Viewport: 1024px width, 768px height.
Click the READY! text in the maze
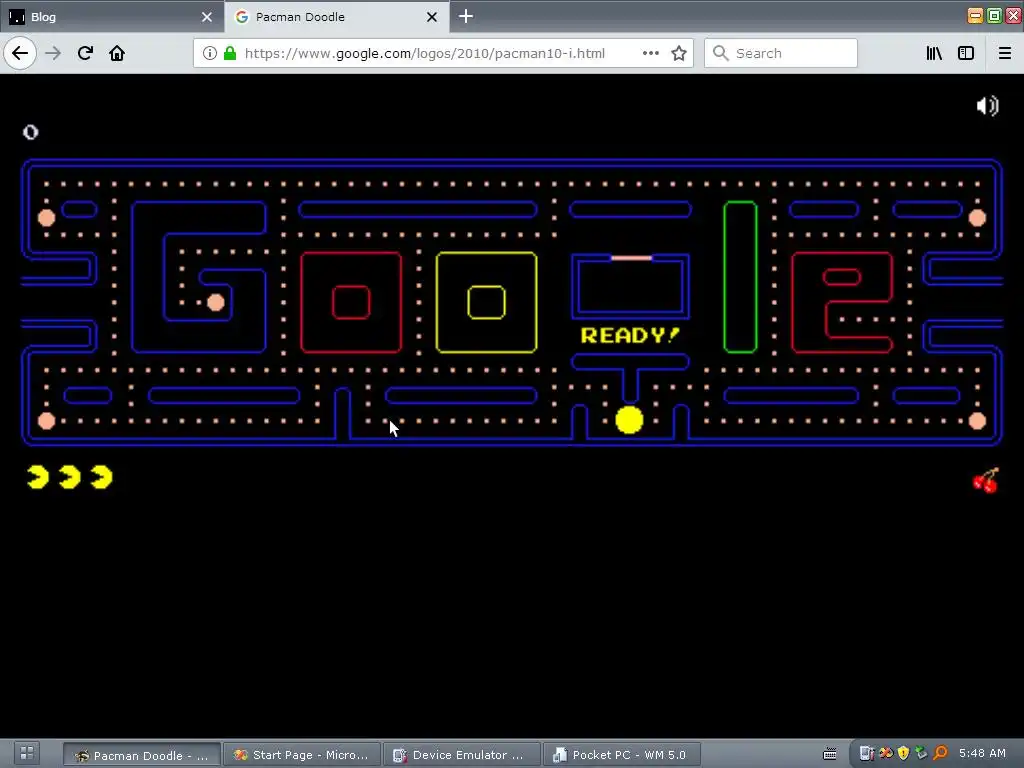pyautogui.click(x=630, y=335)
